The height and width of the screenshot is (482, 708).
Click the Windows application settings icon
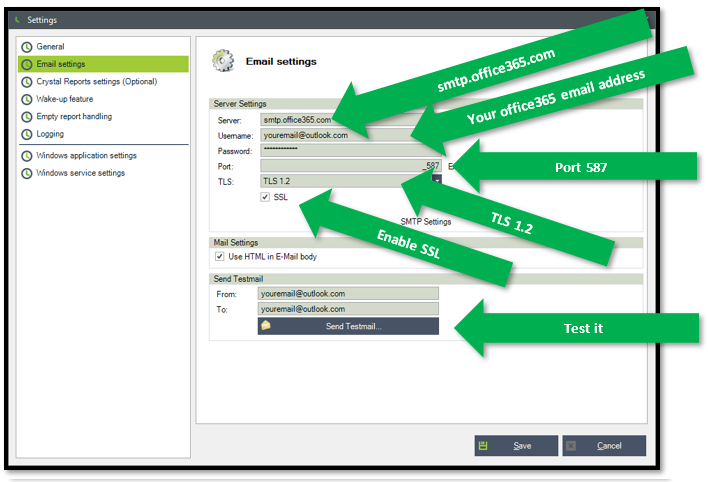click(x=27, y=156)
